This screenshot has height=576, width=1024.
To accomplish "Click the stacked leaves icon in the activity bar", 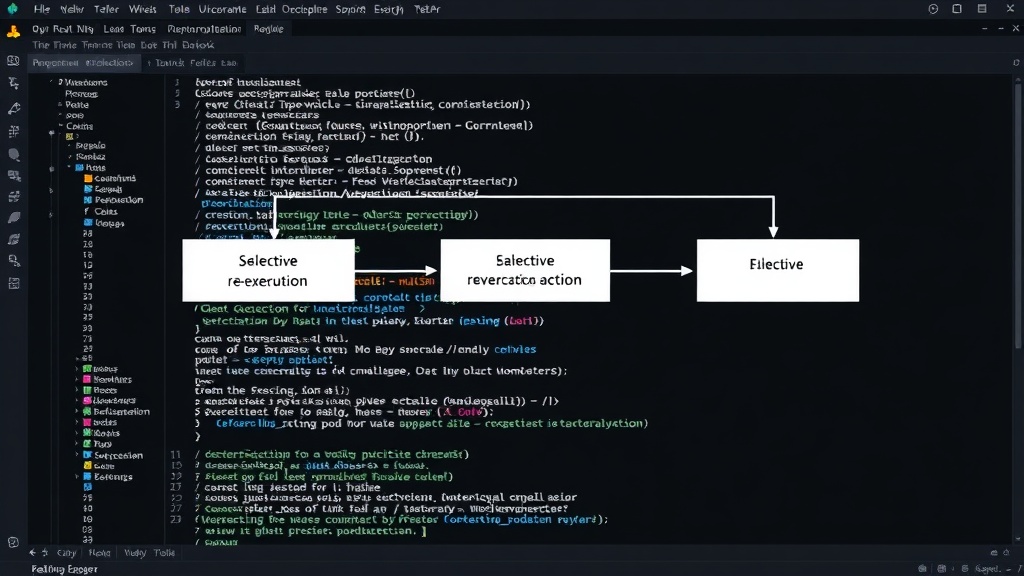I will pos(14,240).
